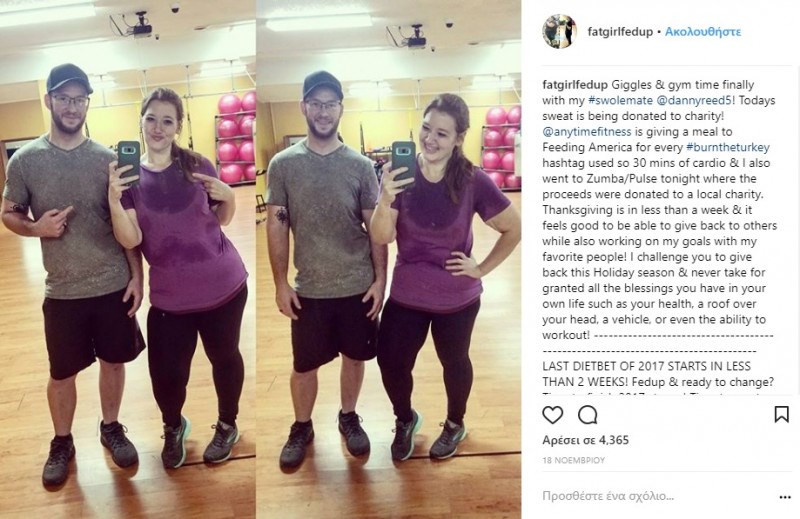
Task: Click the phone held in the left photo
Action: 129,160
